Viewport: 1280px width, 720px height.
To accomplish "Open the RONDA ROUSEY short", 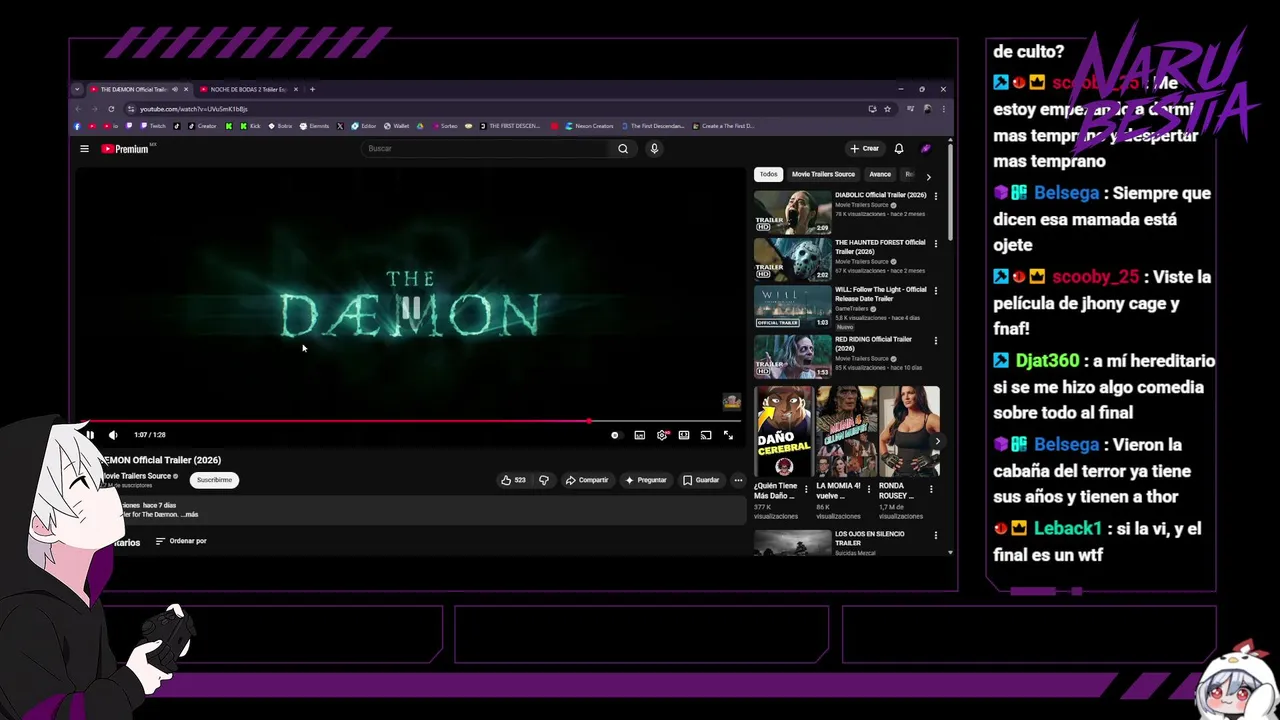I will pos(909,432).
